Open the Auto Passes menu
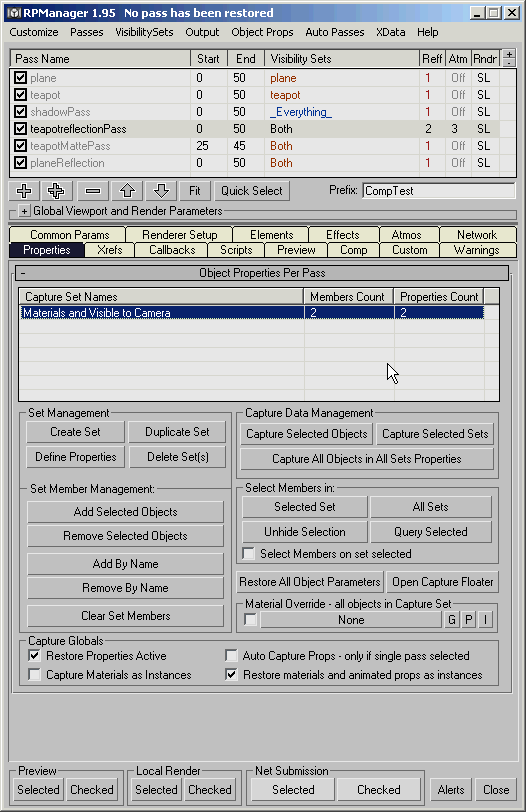 tap(334, 32)
